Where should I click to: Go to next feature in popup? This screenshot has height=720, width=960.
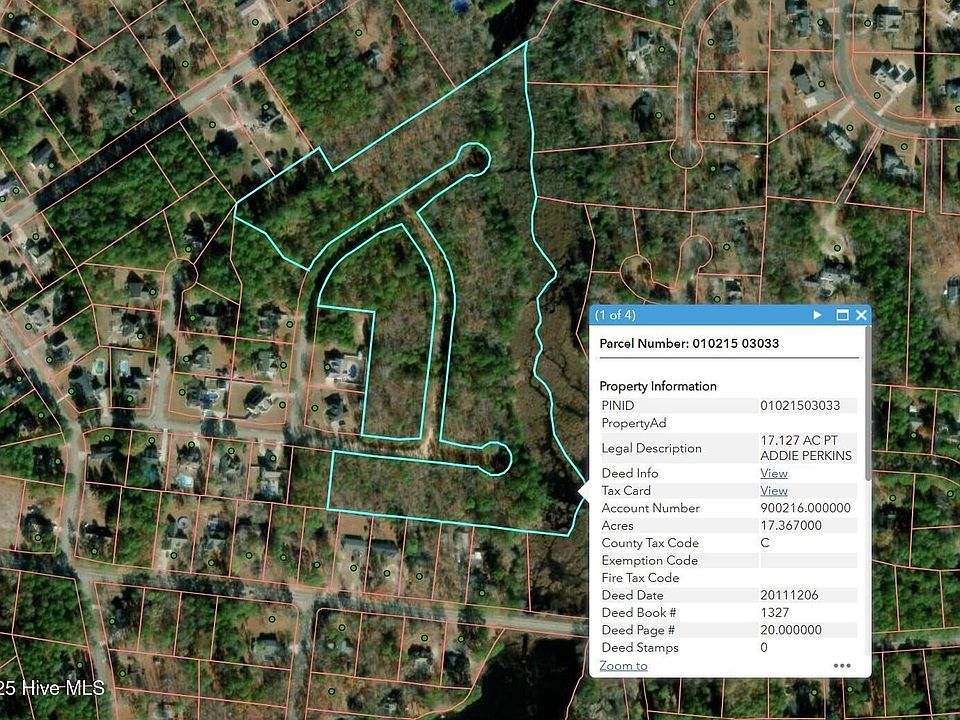click(x=817, y=315)
